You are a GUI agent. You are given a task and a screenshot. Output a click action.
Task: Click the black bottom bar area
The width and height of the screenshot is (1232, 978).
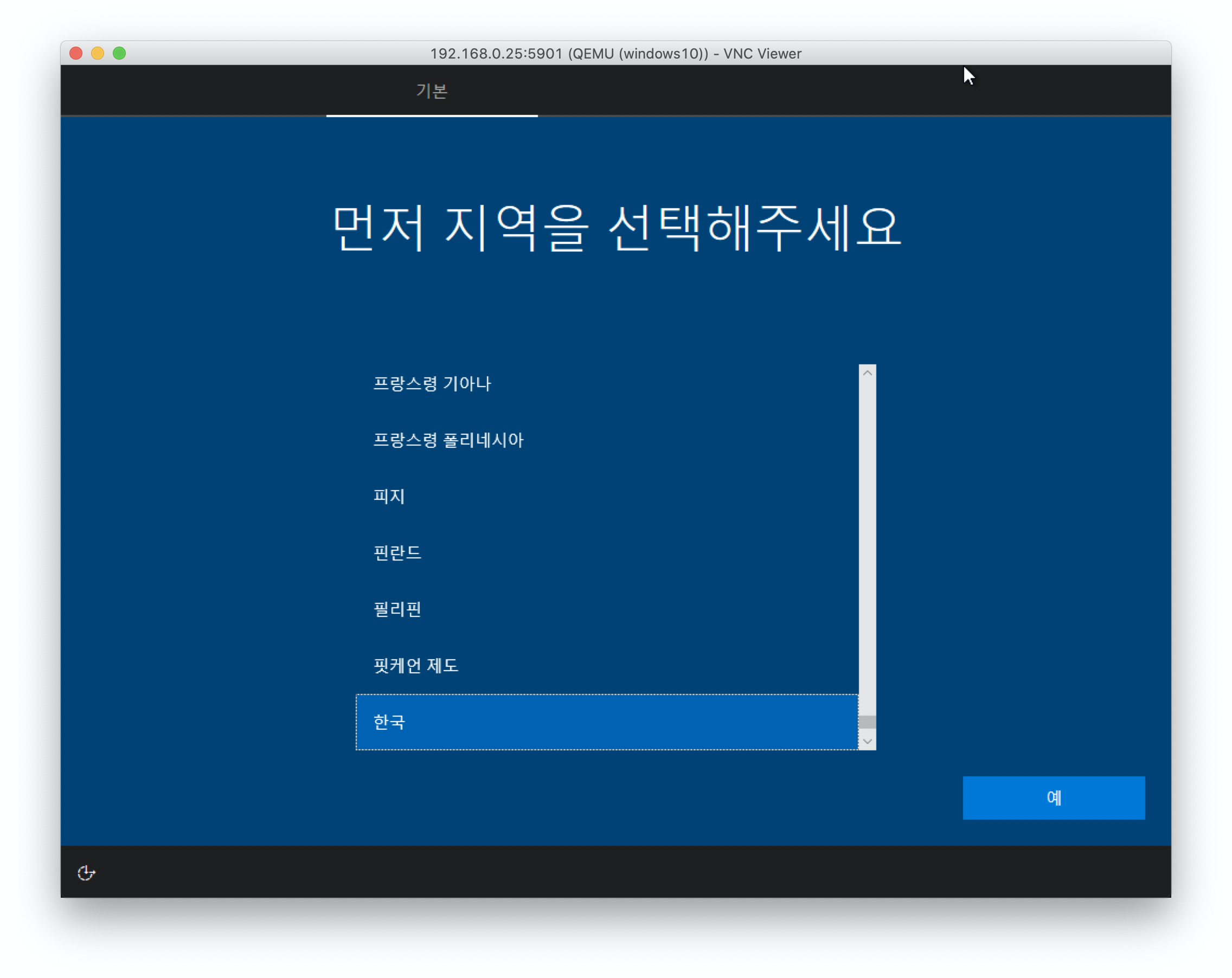[615, 872]
